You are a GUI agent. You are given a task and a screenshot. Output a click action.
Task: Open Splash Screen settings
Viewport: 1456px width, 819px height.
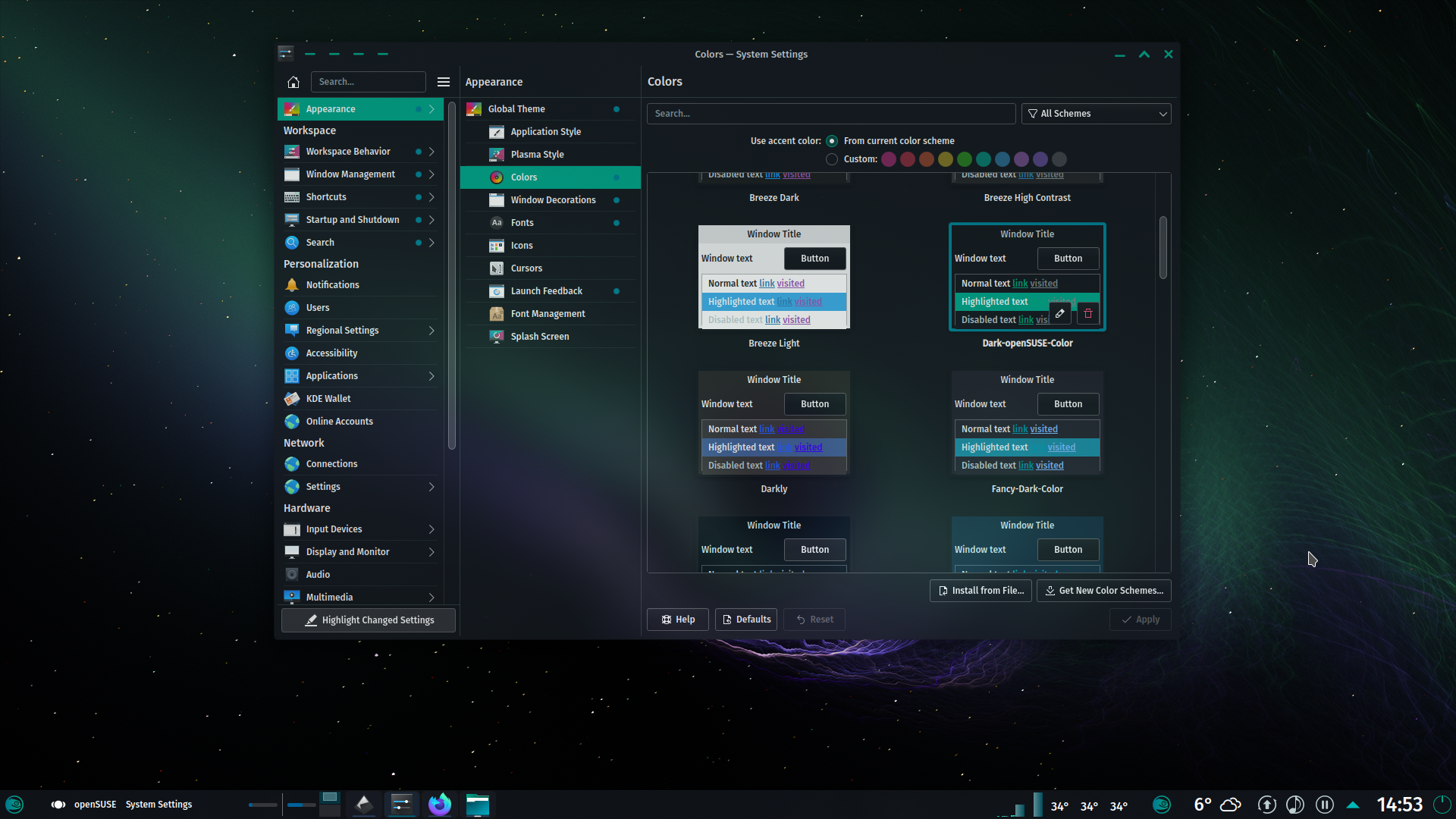click(550, 337)
